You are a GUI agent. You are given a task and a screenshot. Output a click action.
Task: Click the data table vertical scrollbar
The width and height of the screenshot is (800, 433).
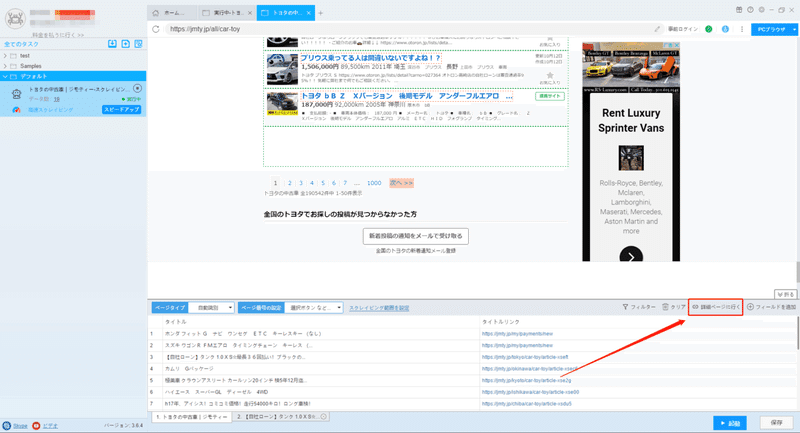coord(797,333)
